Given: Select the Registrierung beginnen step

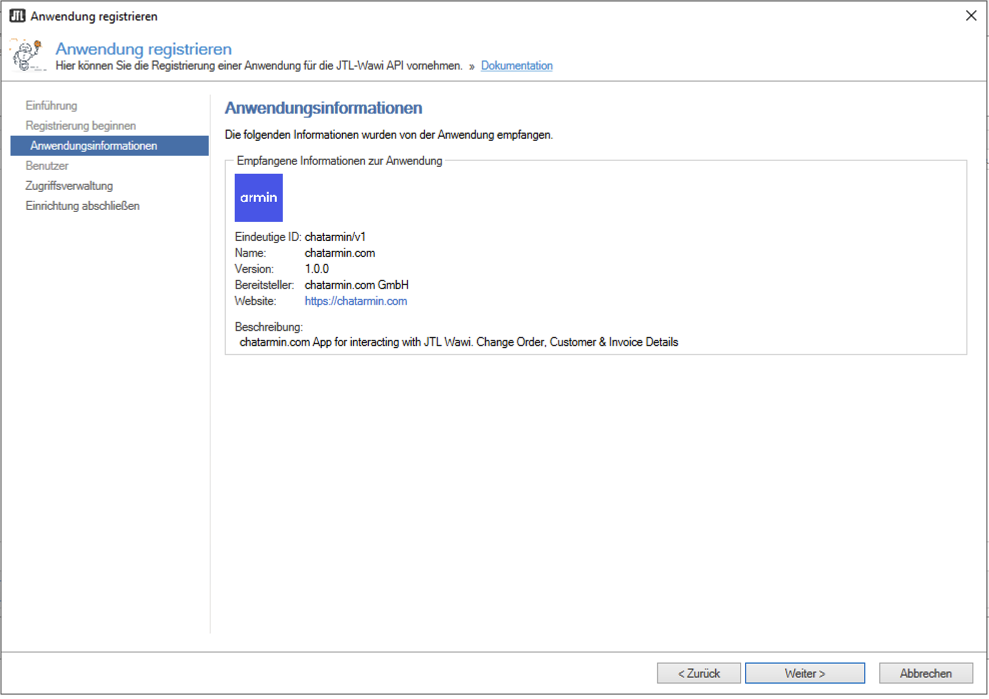Looking at the screenshot, I should coord(81,126).
